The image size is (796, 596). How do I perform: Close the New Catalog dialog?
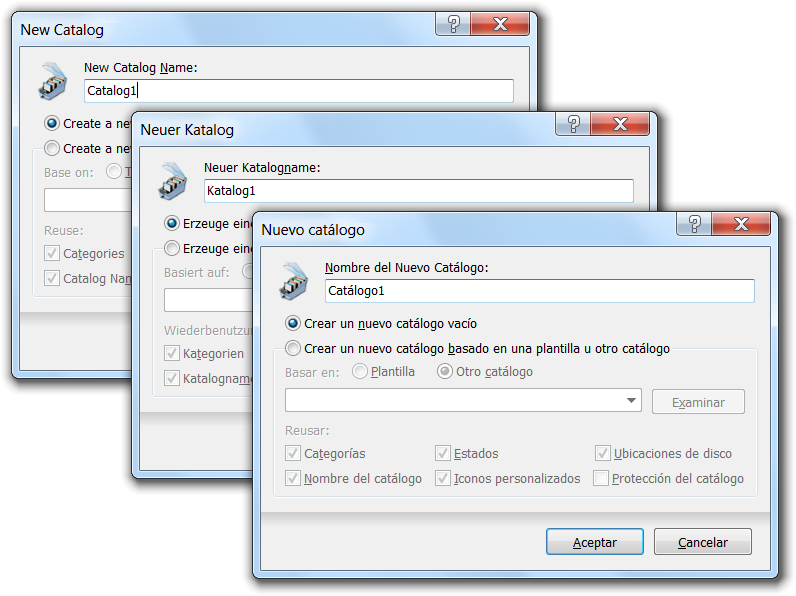point(501,24)
